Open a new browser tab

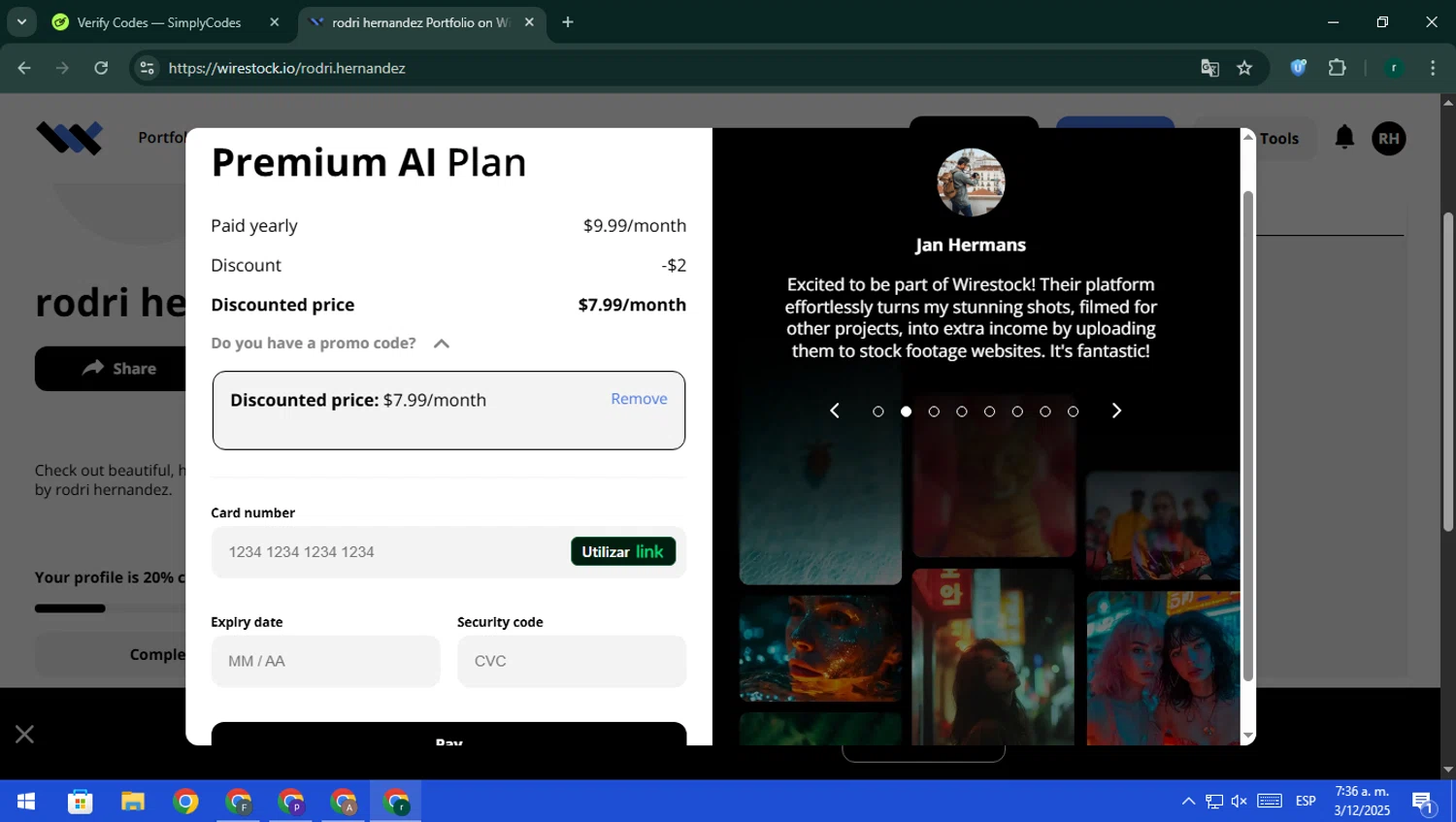coord(568,22)
